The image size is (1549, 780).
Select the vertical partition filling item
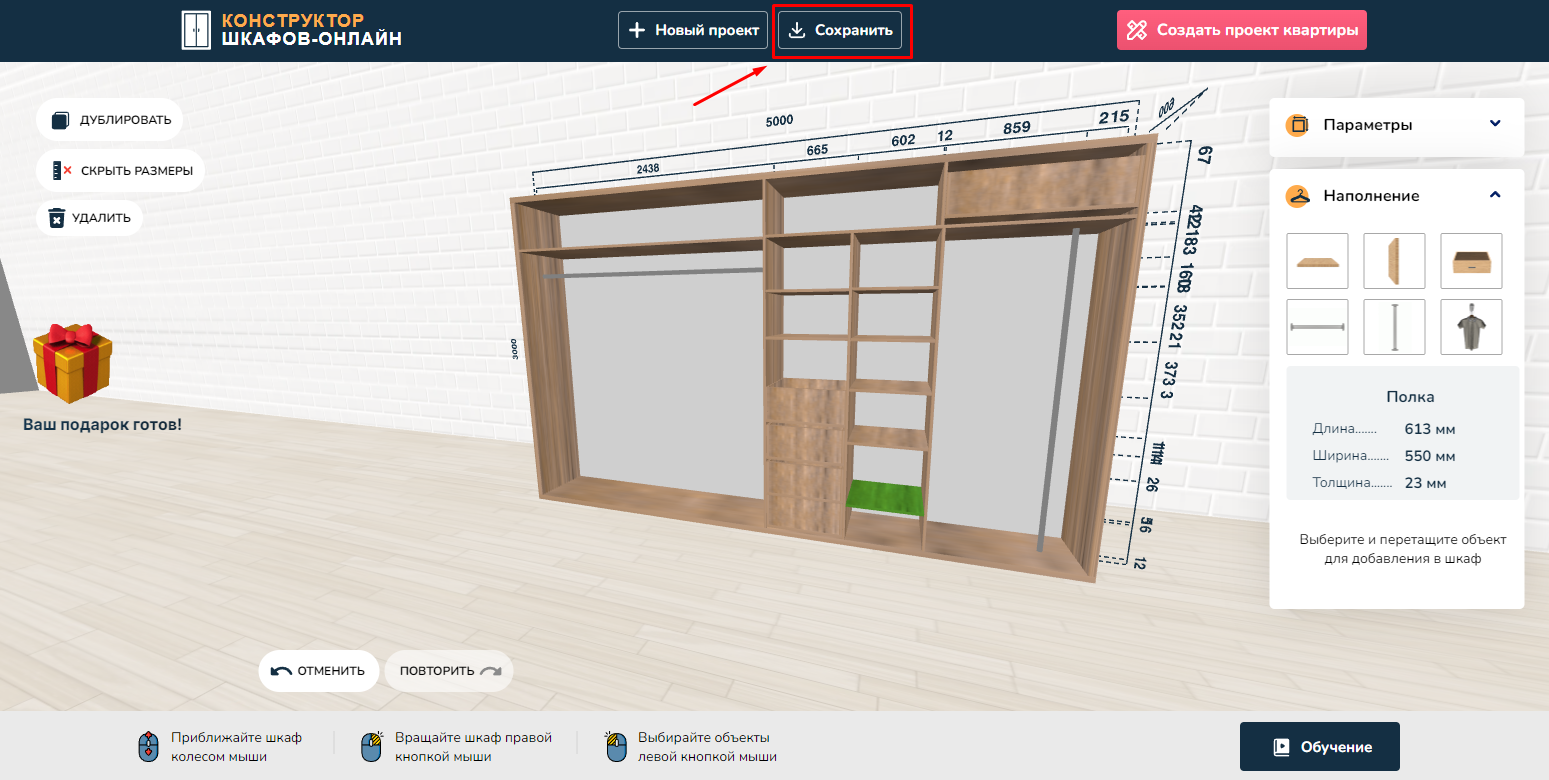coord(1394,261)
